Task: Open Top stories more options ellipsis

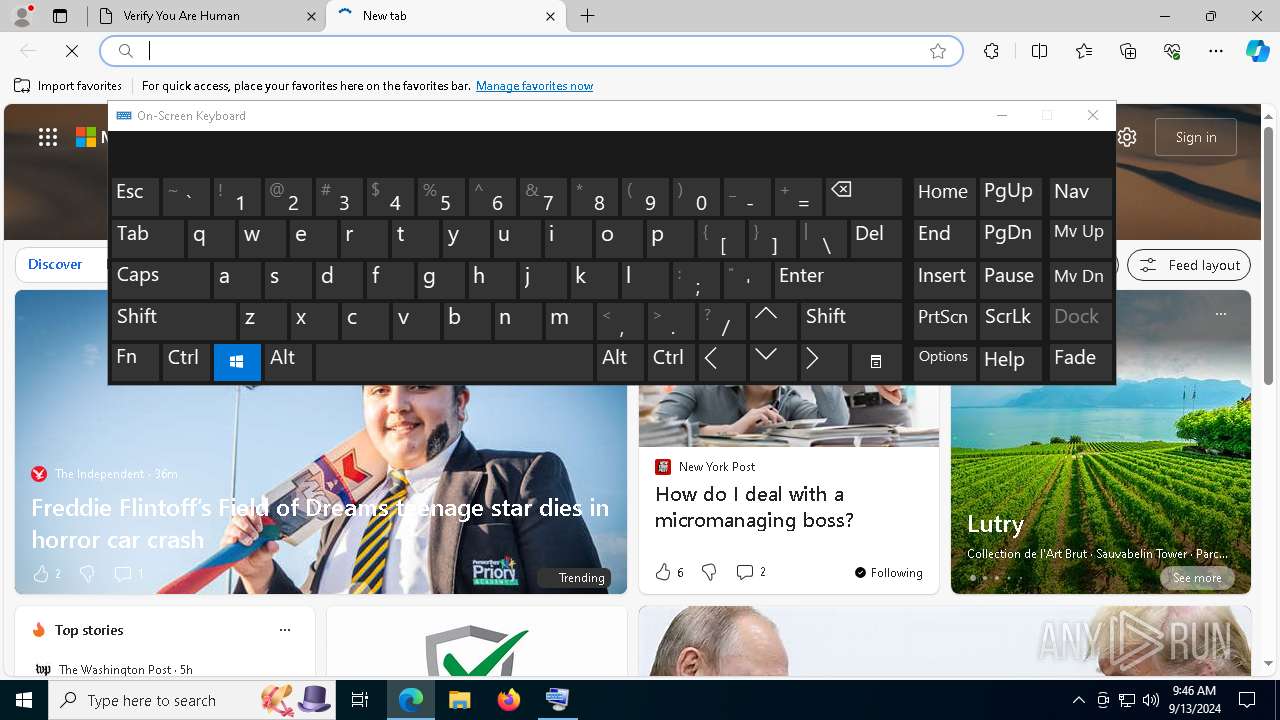Action: pos(285,630)
